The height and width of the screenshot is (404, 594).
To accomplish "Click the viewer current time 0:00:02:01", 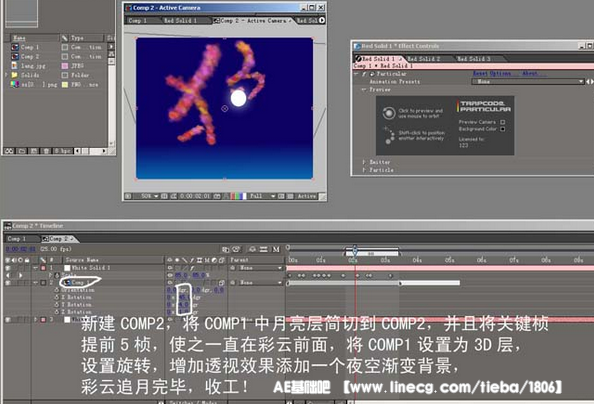I will click(195, 196).
